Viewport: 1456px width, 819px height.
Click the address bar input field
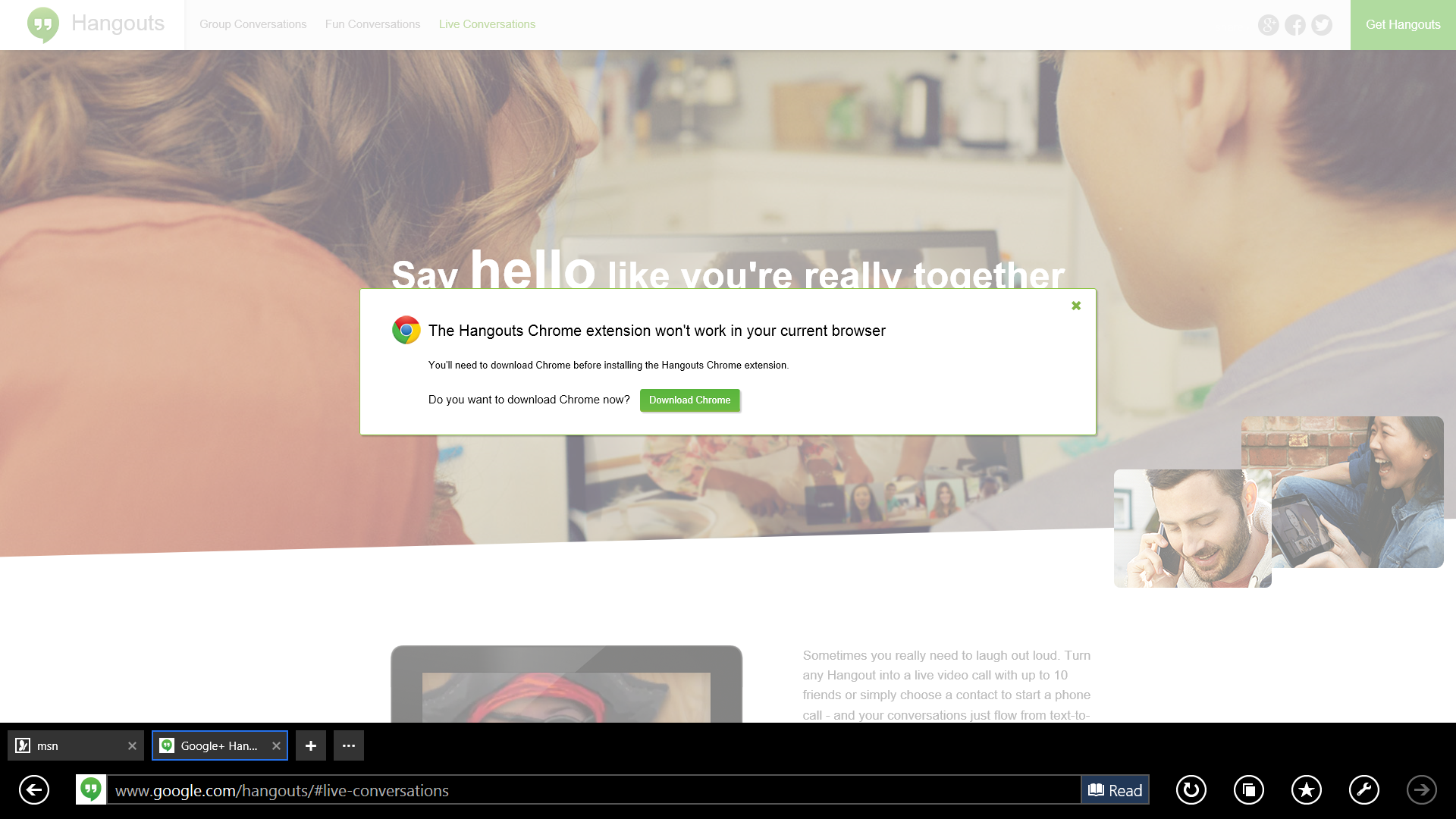click(x=596, y=789)
